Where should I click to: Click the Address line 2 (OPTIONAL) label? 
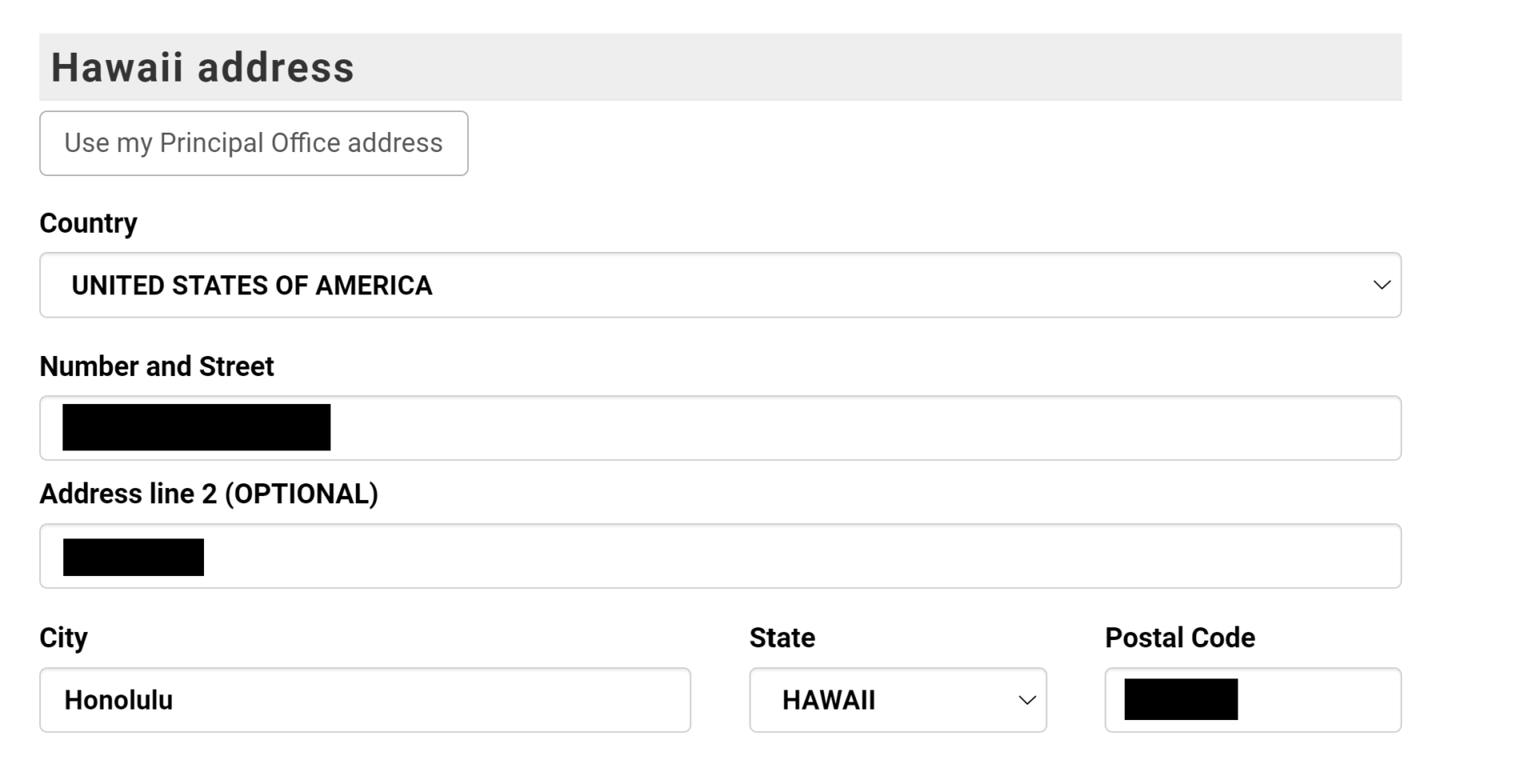[x=209, y=494]
